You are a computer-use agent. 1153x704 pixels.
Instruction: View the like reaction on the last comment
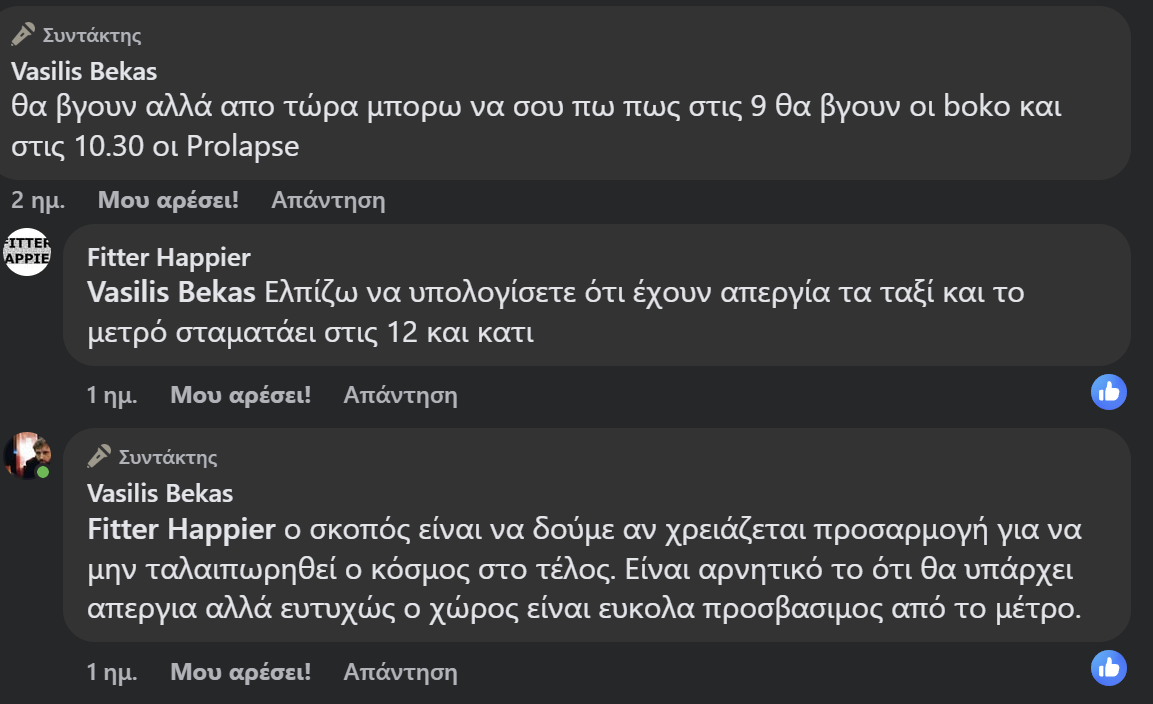(1108, 668)
